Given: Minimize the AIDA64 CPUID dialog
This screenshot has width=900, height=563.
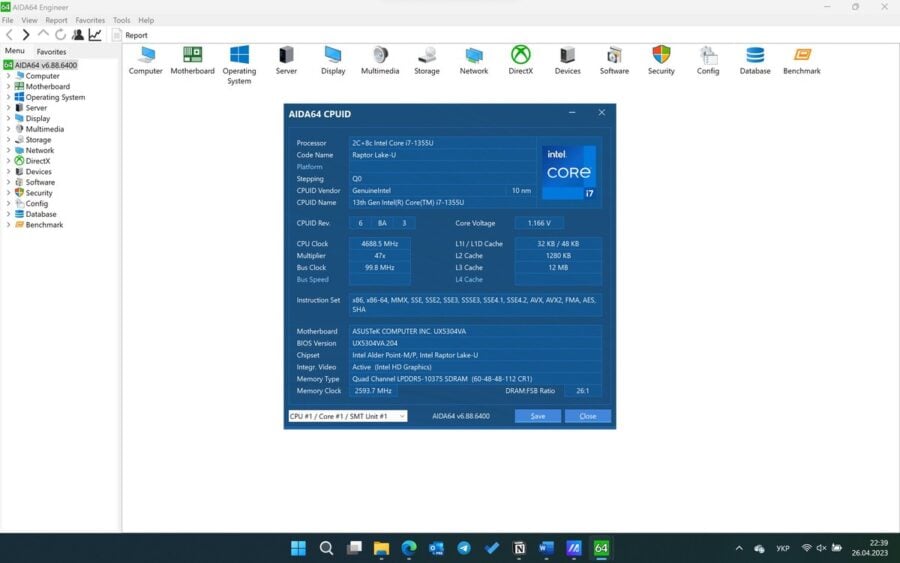Looking at the screenshot, I should (x=572, y=113).
